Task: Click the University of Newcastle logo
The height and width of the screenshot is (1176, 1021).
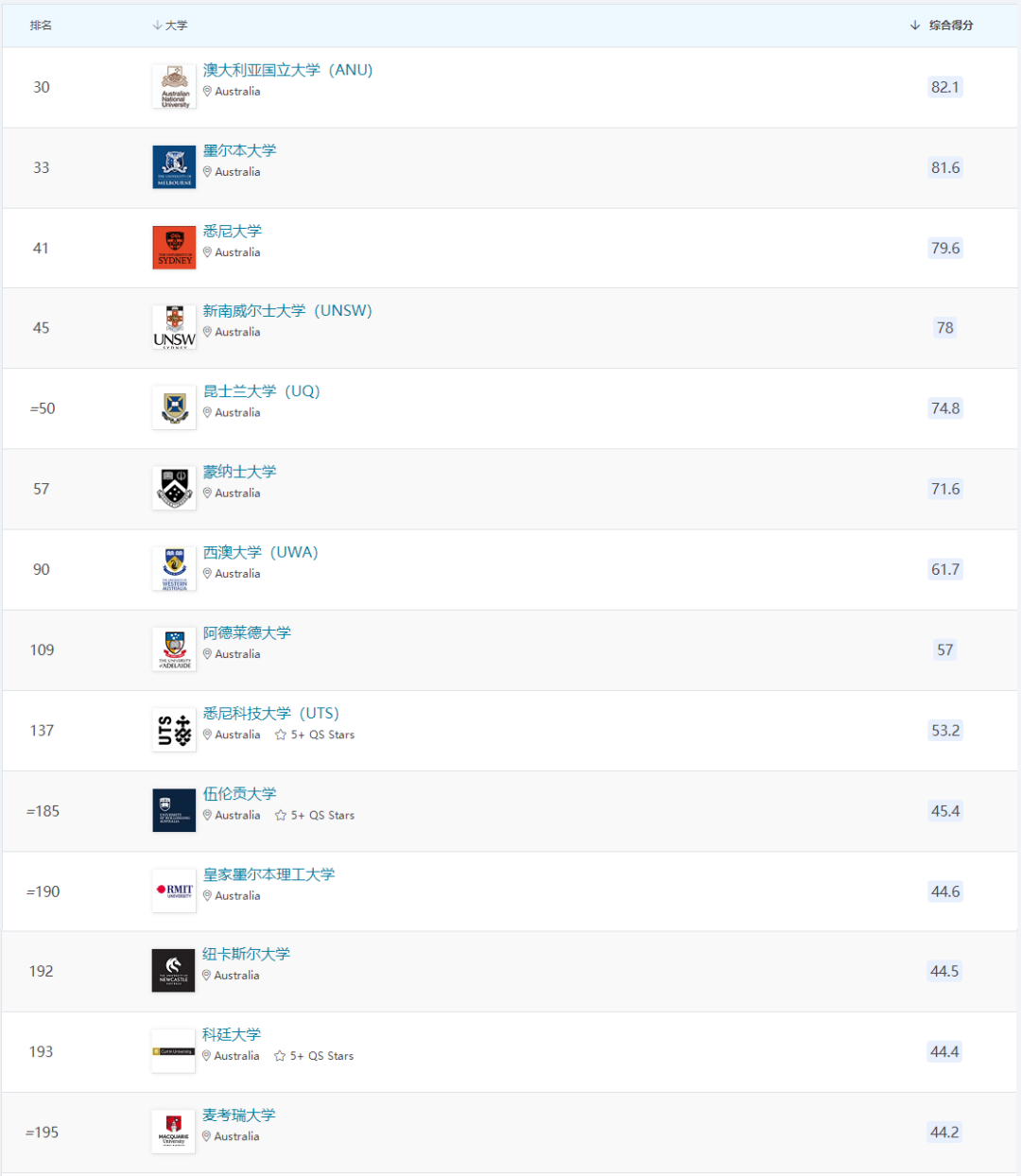Action: [173, 971]
